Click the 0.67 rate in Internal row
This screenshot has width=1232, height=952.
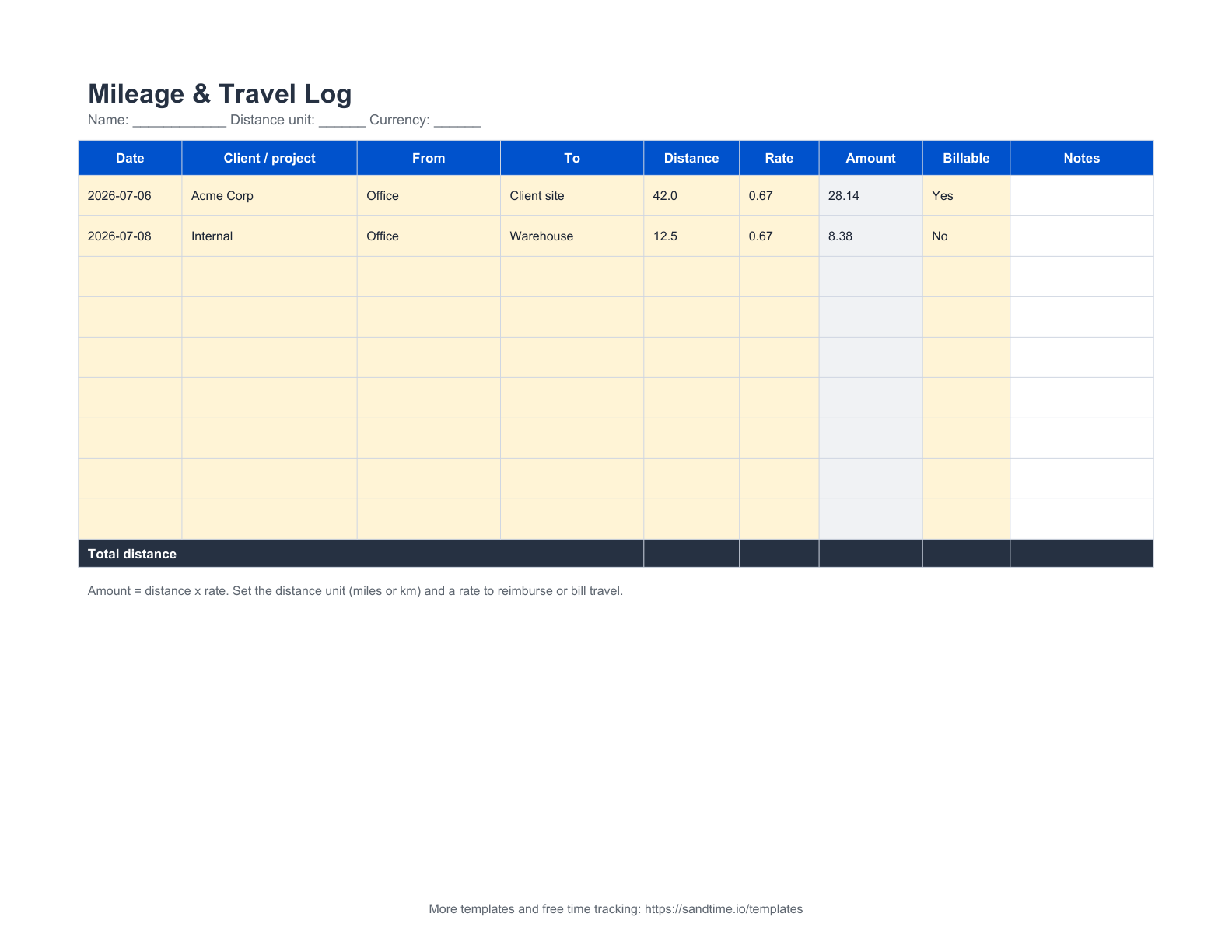click(779, 236)
